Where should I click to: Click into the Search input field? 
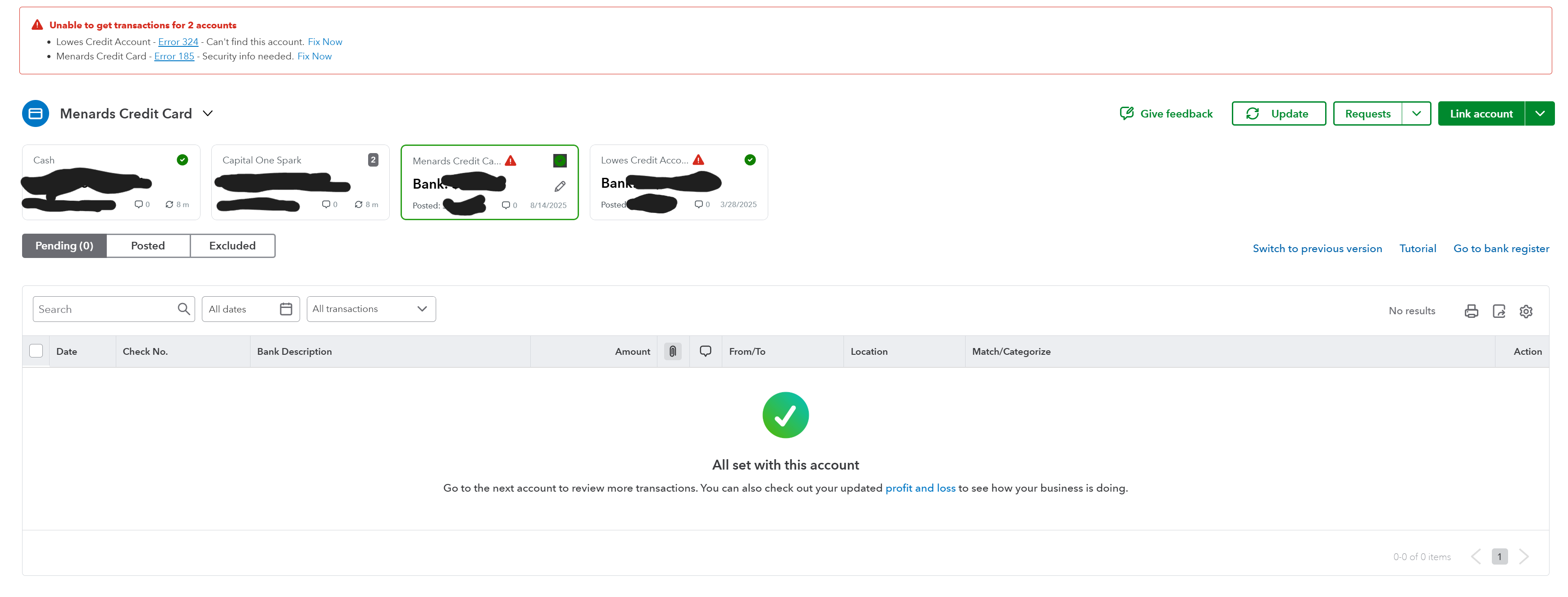(x=104, y=309)
